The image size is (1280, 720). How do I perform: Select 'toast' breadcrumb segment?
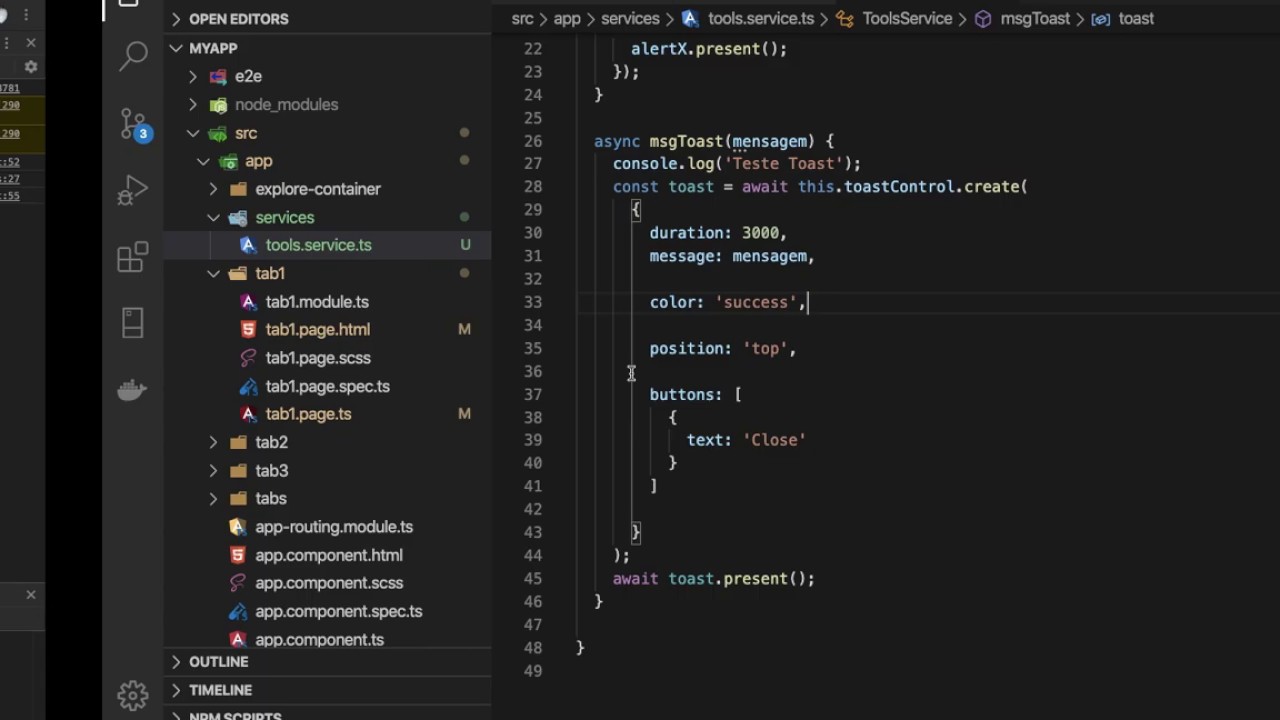click(x=1136, y=19)
